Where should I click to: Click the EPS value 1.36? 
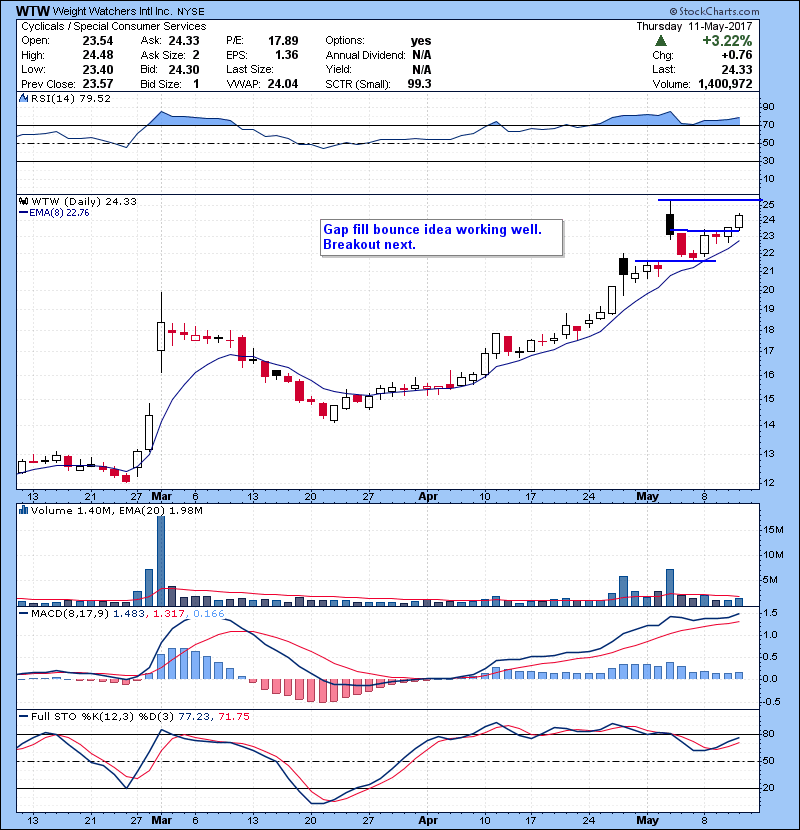tap(286, 55)
